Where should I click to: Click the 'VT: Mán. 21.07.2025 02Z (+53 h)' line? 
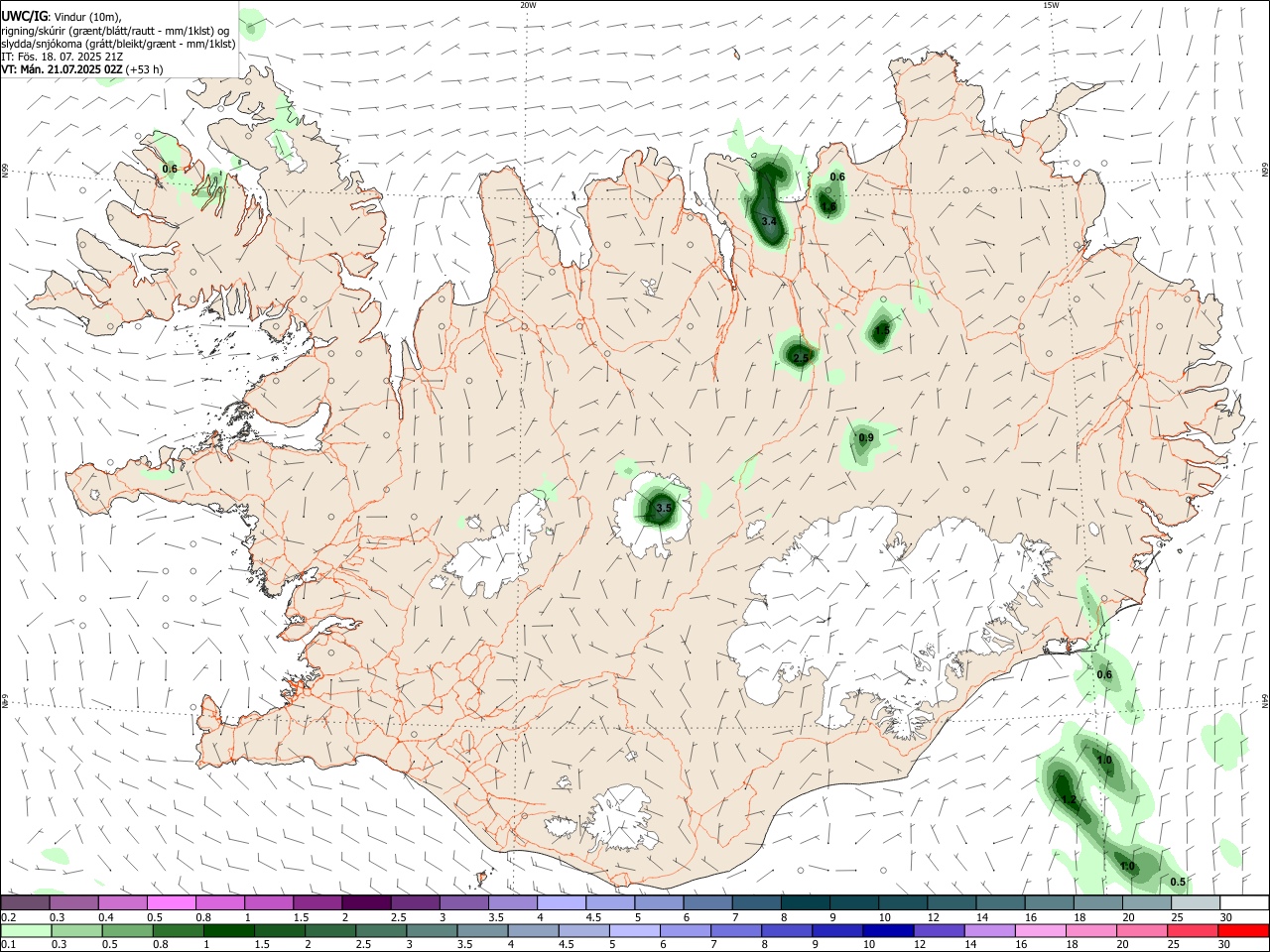point(82,69)
